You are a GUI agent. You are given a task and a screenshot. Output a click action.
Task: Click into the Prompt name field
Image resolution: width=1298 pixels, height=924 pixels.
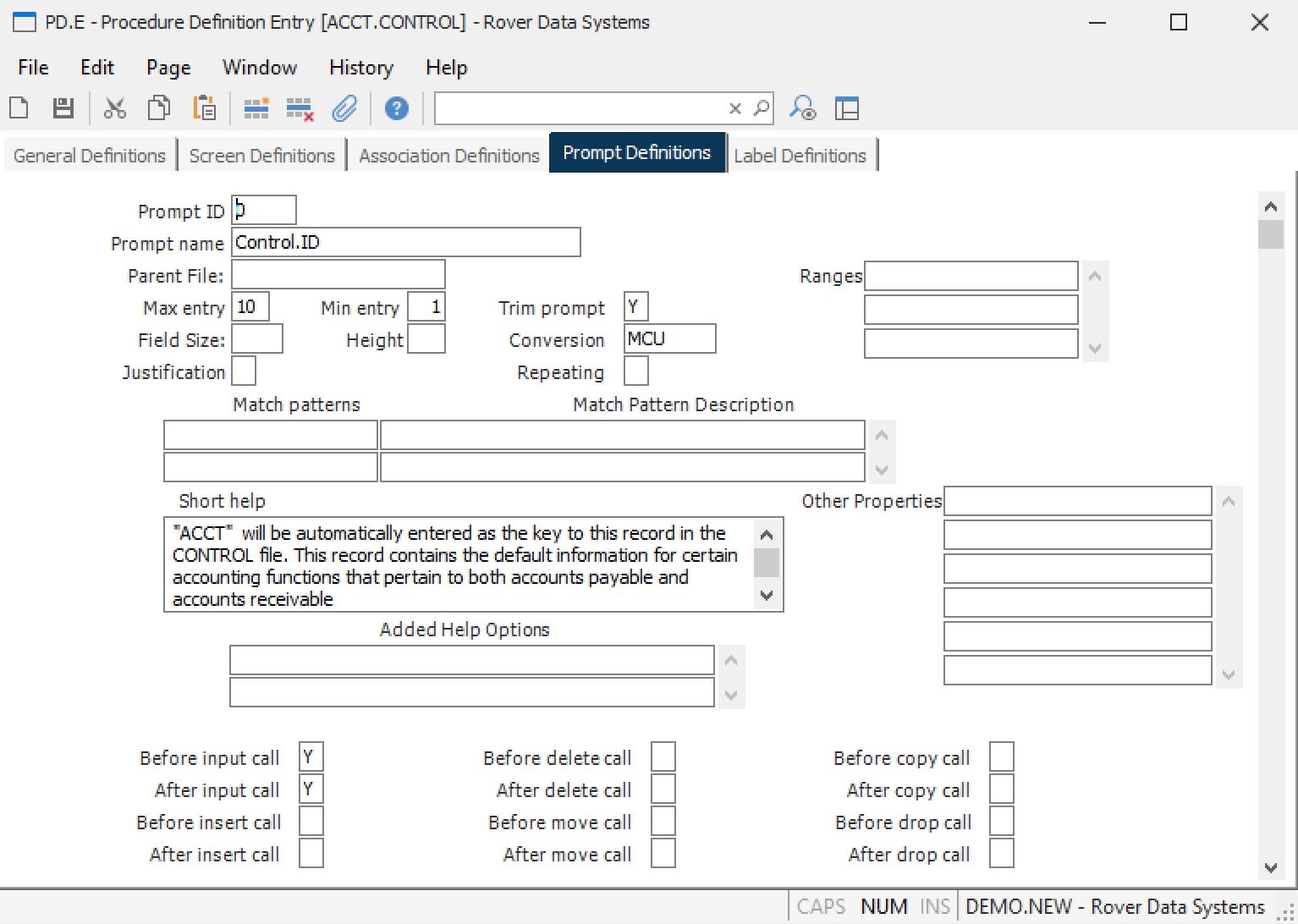pos(405,243)
